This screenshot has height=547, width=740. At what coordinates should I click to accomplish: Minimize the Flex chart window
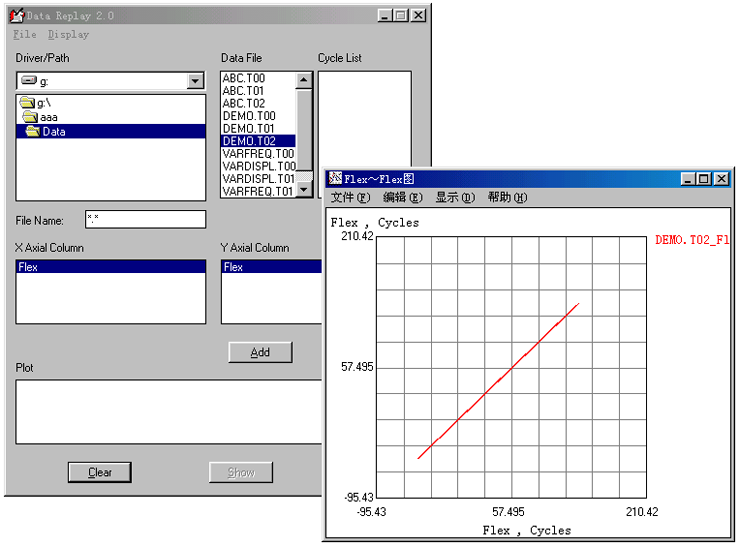(x=688, y=179)
